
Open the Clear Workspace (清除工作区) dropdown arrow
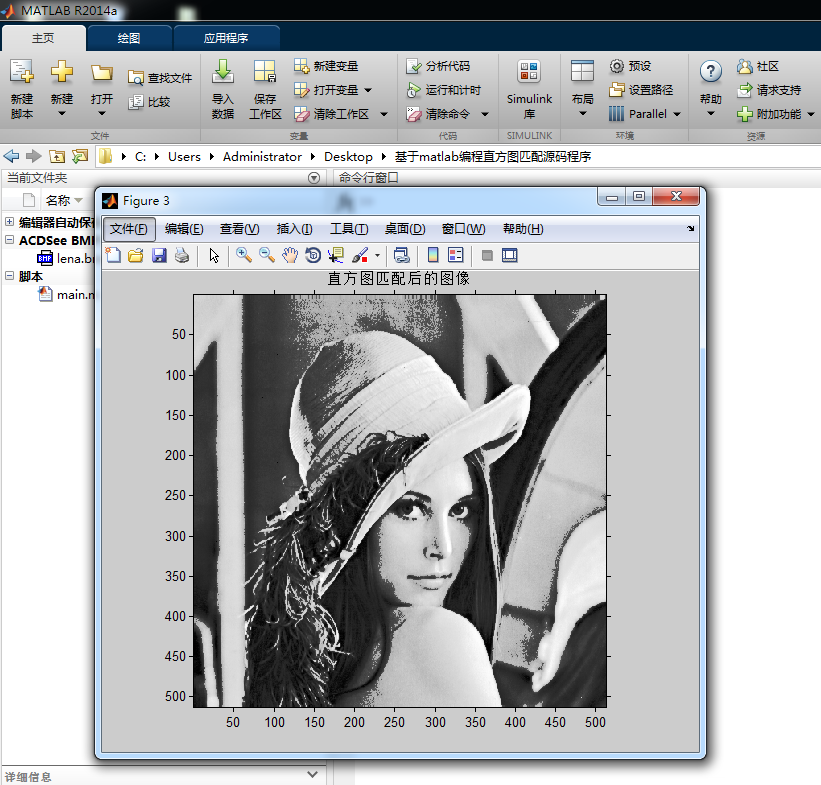(x=384, y=114)
